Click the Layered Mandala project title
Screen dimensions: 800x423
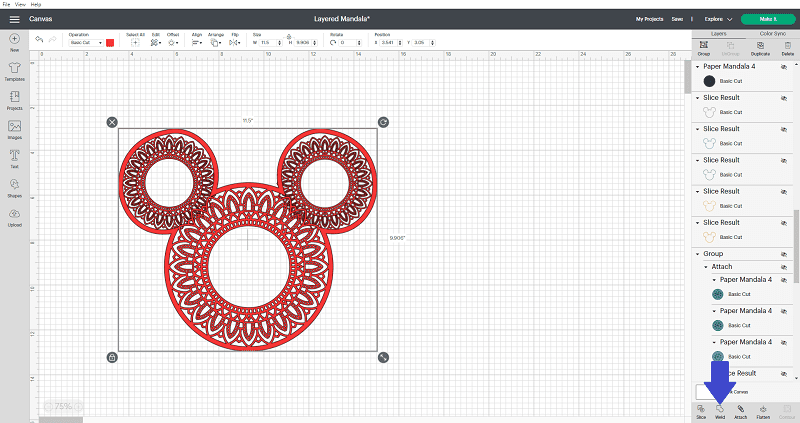(342, 19)
